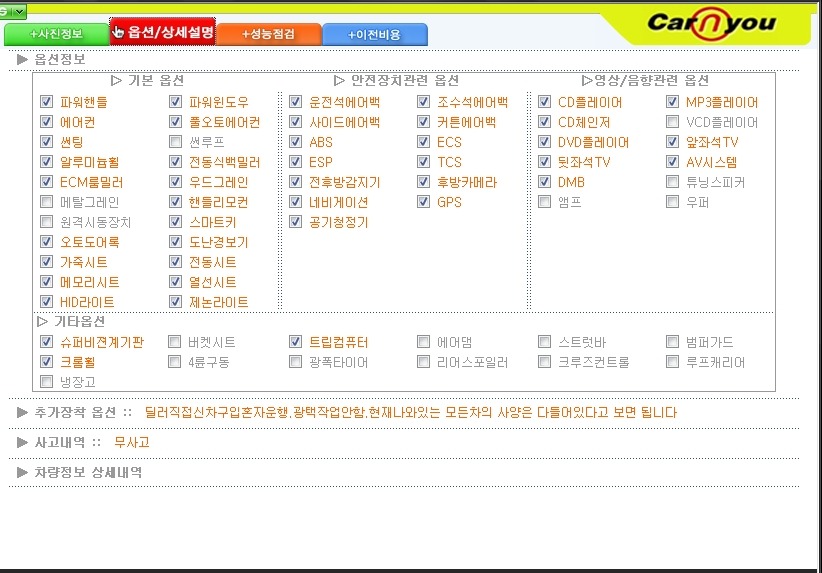Click the arrow beside 옵션정보
The image size is (822, 573).
[22, 59]
